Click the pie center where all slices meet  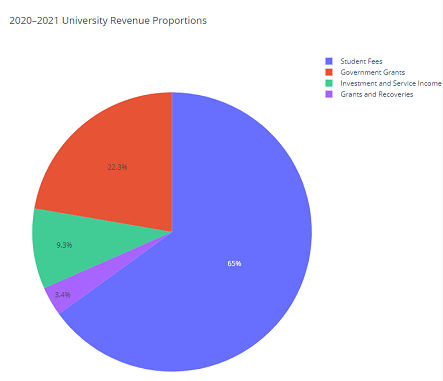click(172, 232)
